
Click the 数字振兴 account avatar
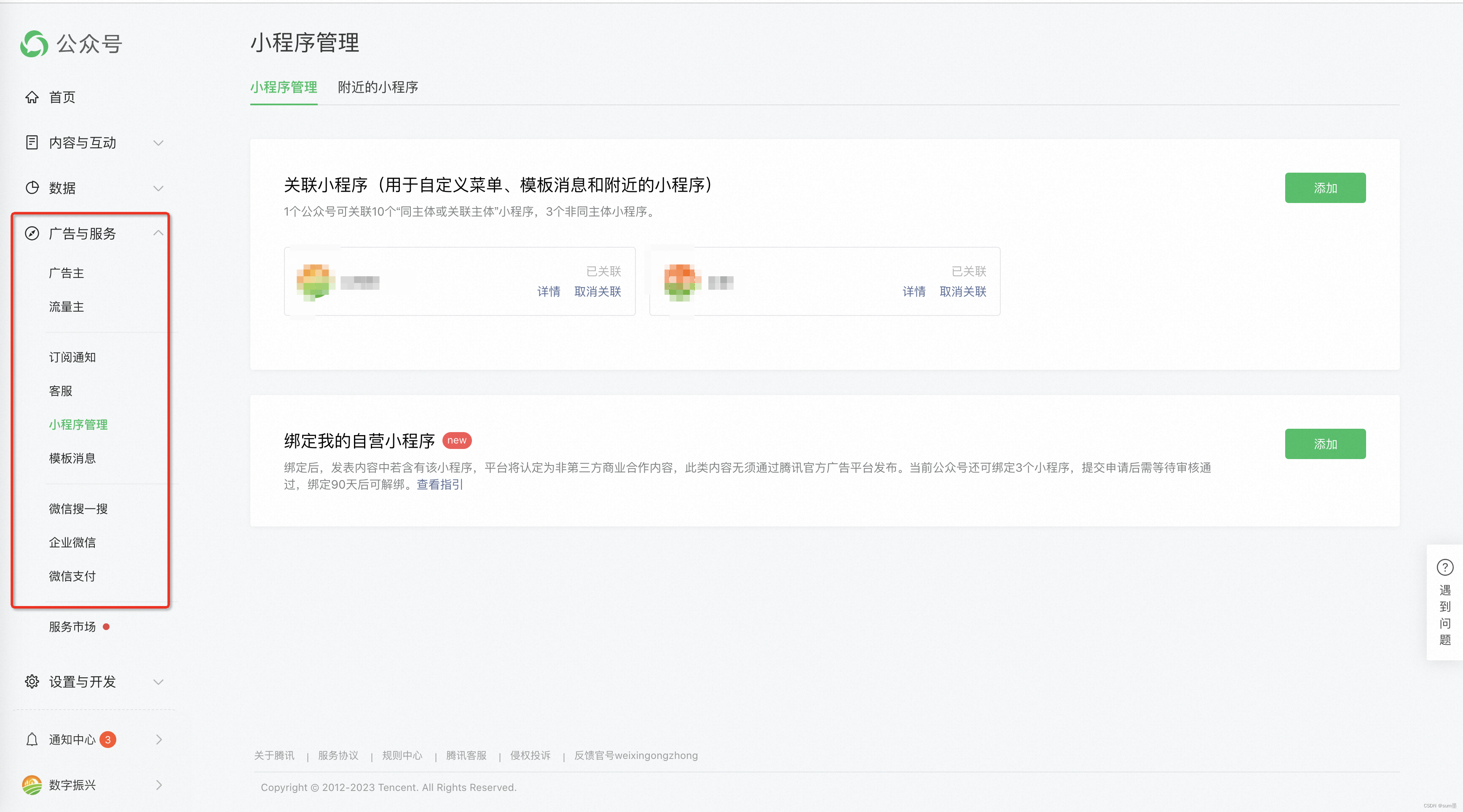pos(32,785)
